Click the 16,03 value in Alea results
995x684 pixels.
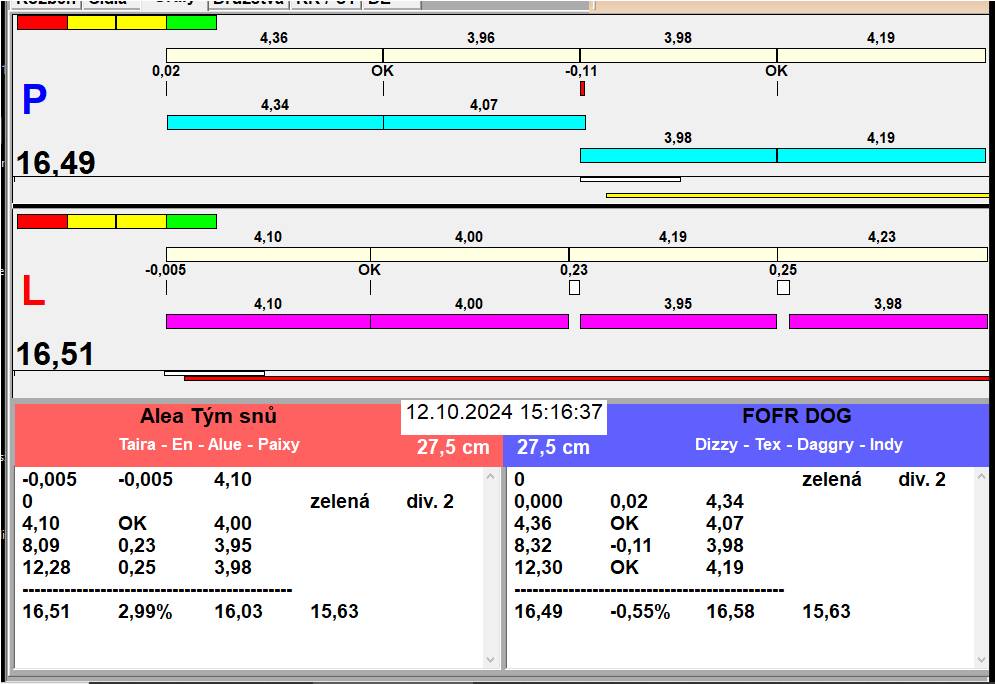click(x=239, y=612)
